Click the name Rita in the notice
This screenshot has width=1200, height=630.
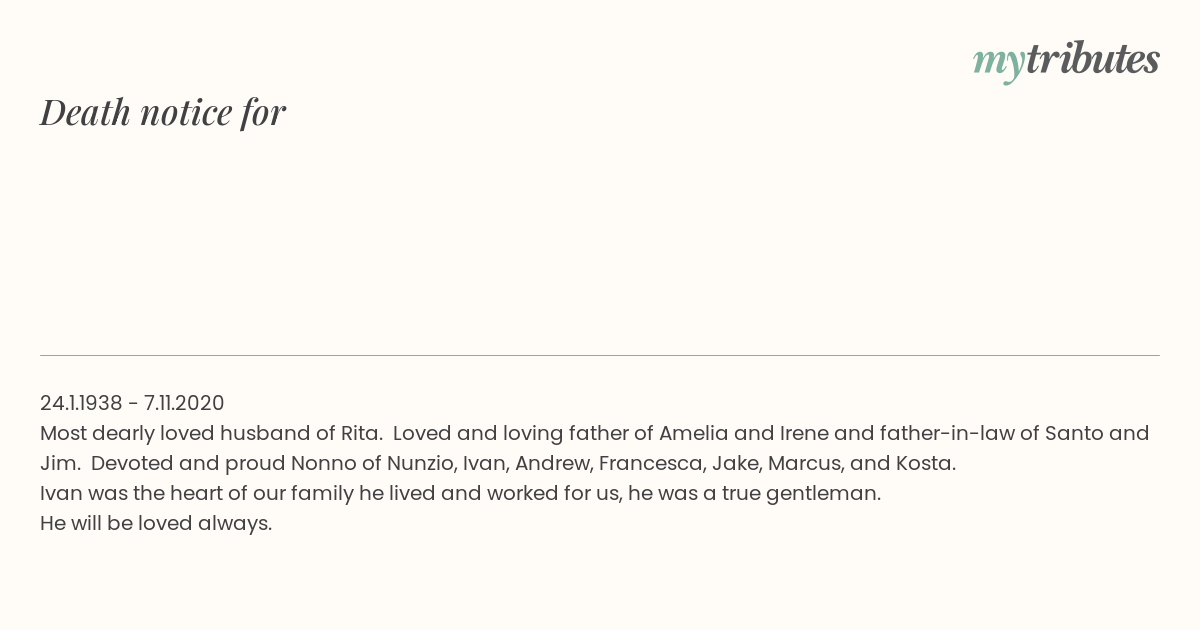tap(362, 433)
